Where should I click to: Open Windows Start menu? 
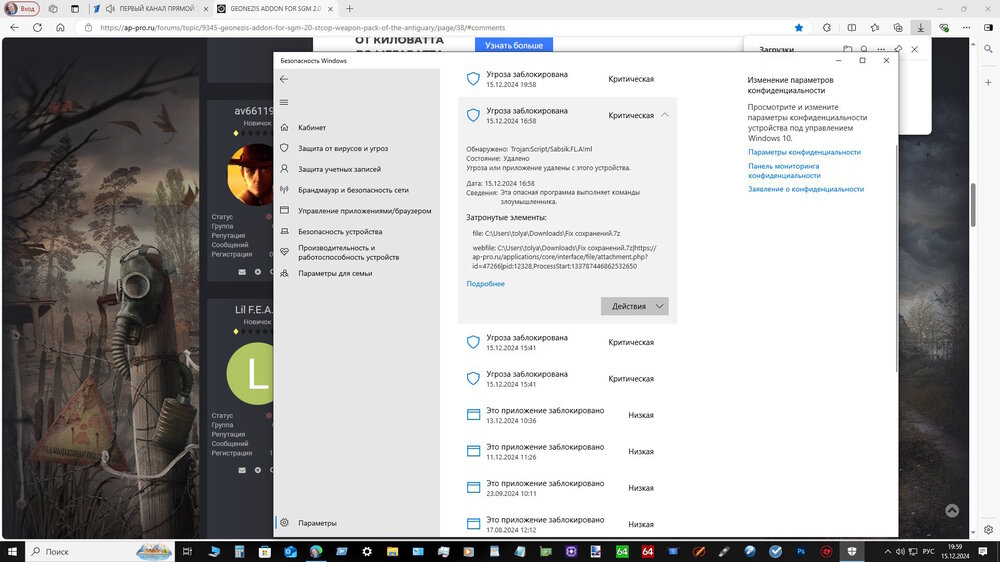point(12,551)
